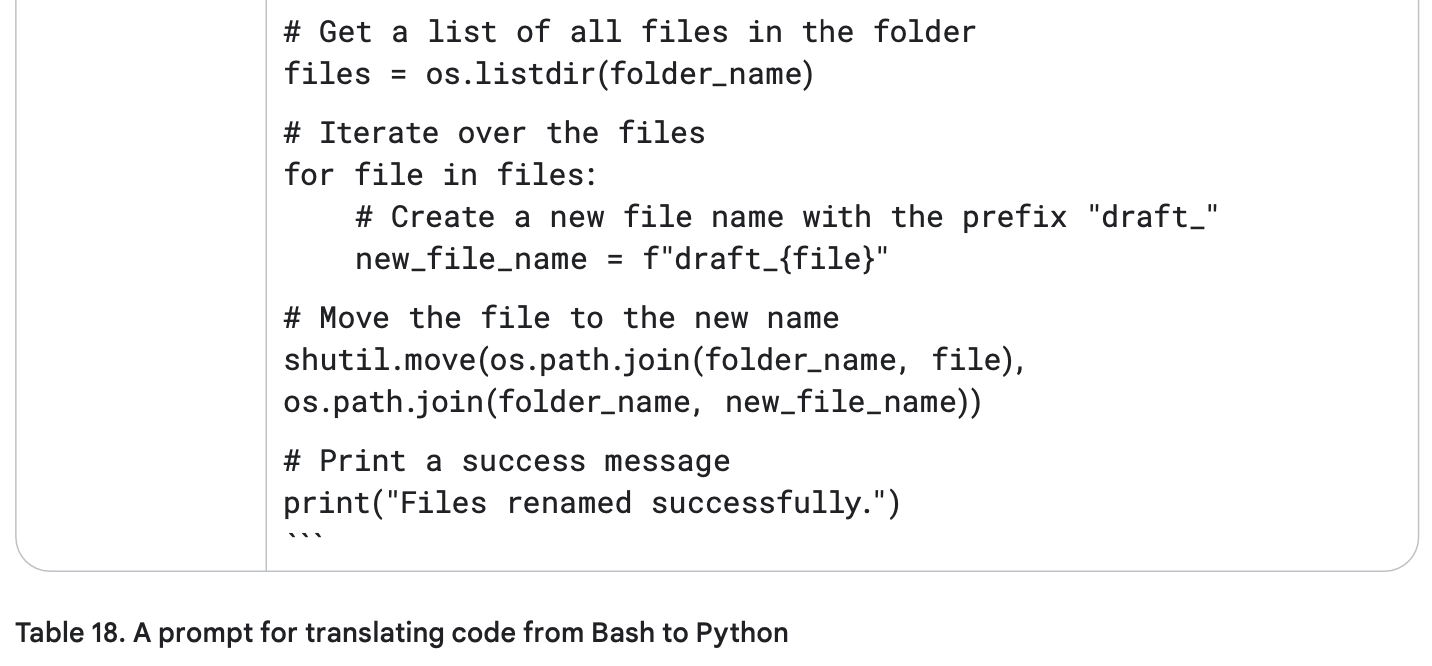
Task: Click the Table 18 caption text
Action: click(x=402, y=633)
